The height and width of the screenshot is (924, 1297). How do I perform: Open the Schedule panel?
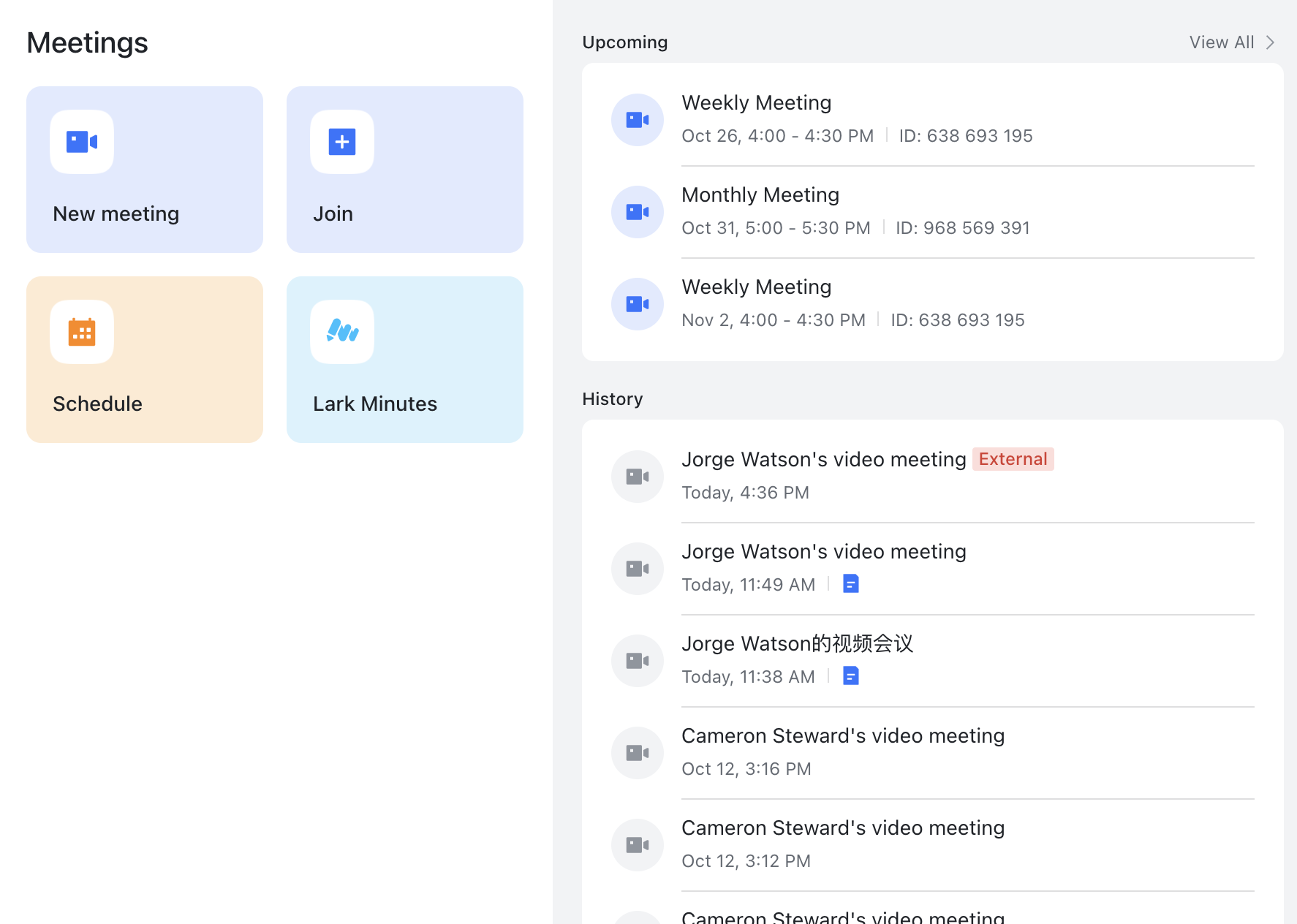click(144, 360)
